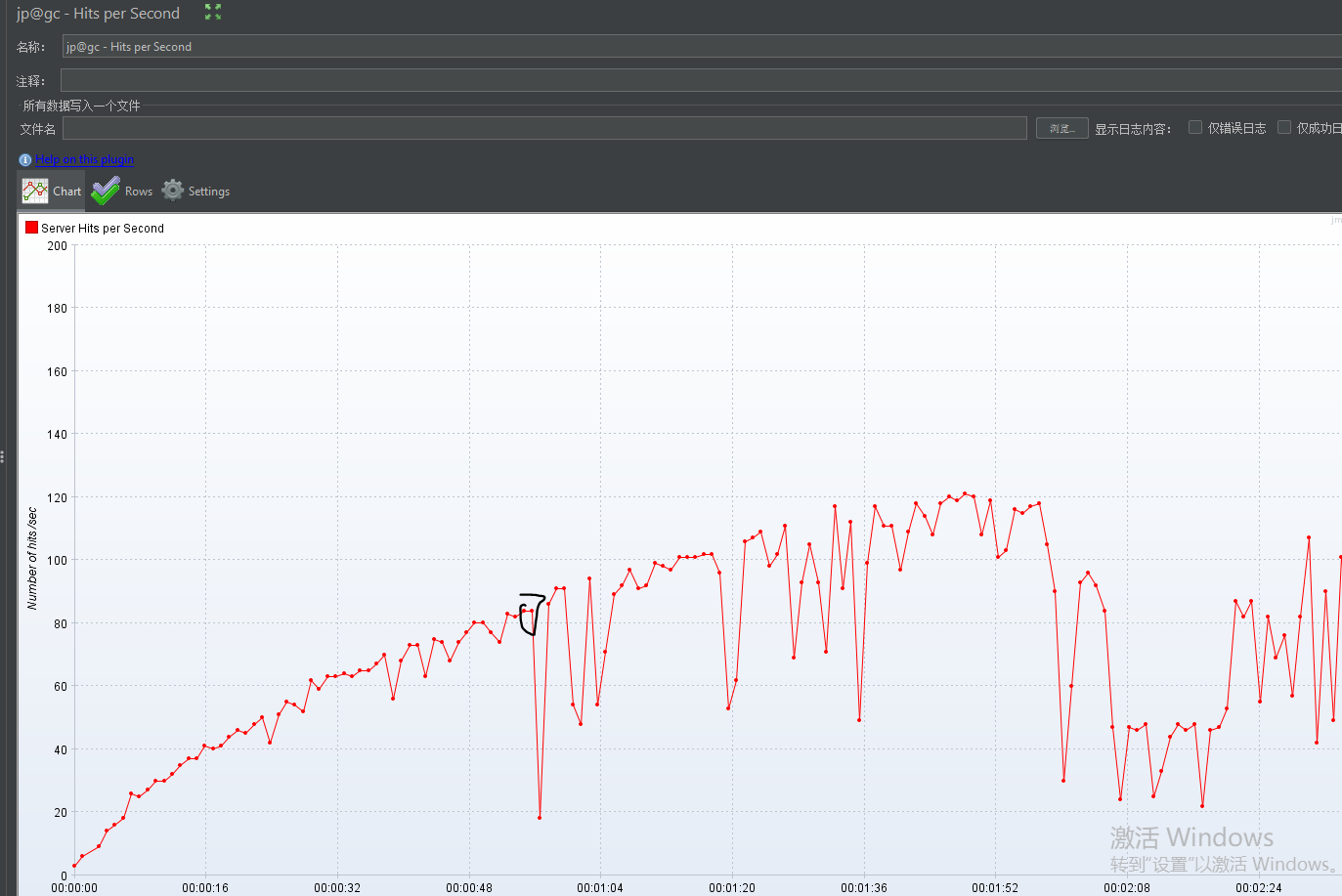Click the red Server Hits per Second swatch
Screen dimensions: 1342x896
click(x=31, y=228)
